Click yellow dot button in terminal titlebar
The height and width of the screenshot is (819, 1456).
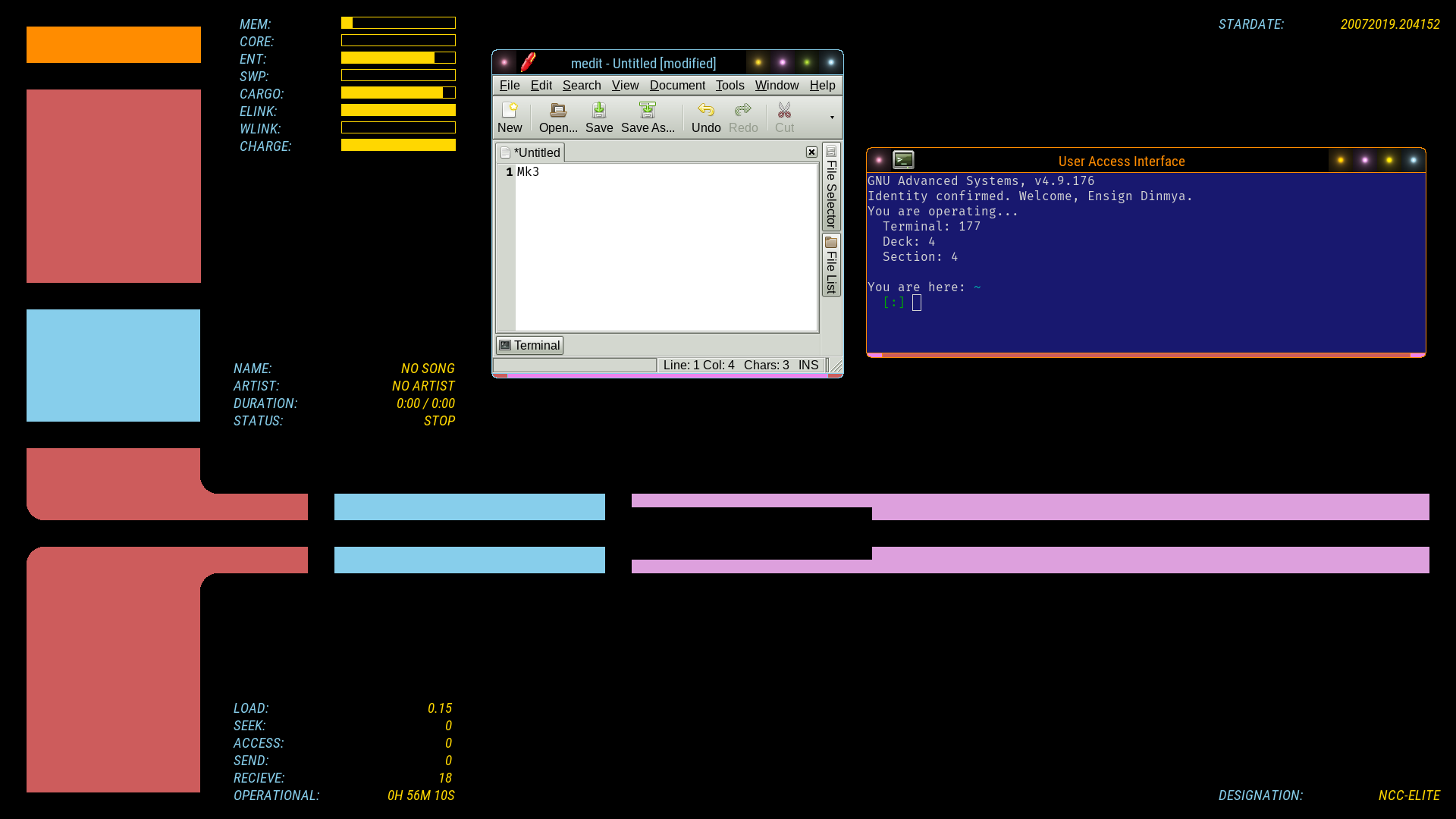click(1389, 160)
